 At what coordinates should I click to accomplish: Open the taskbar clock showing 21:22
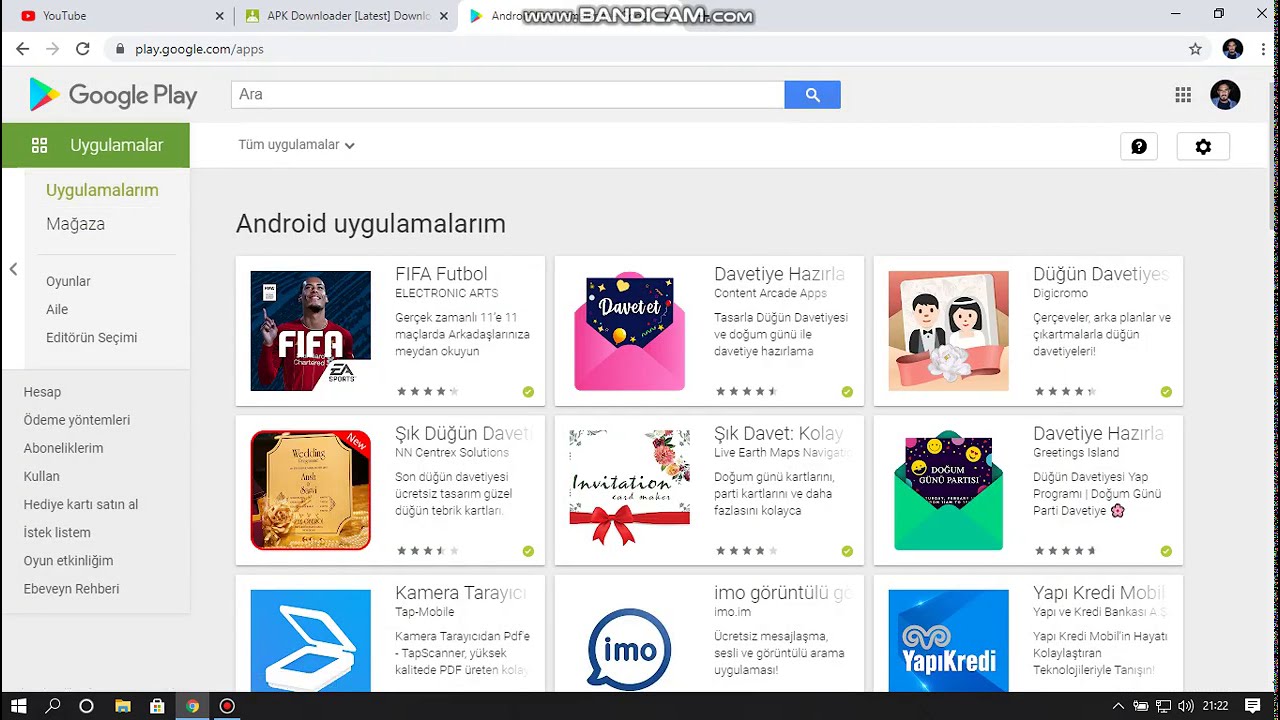(1215, 706)
